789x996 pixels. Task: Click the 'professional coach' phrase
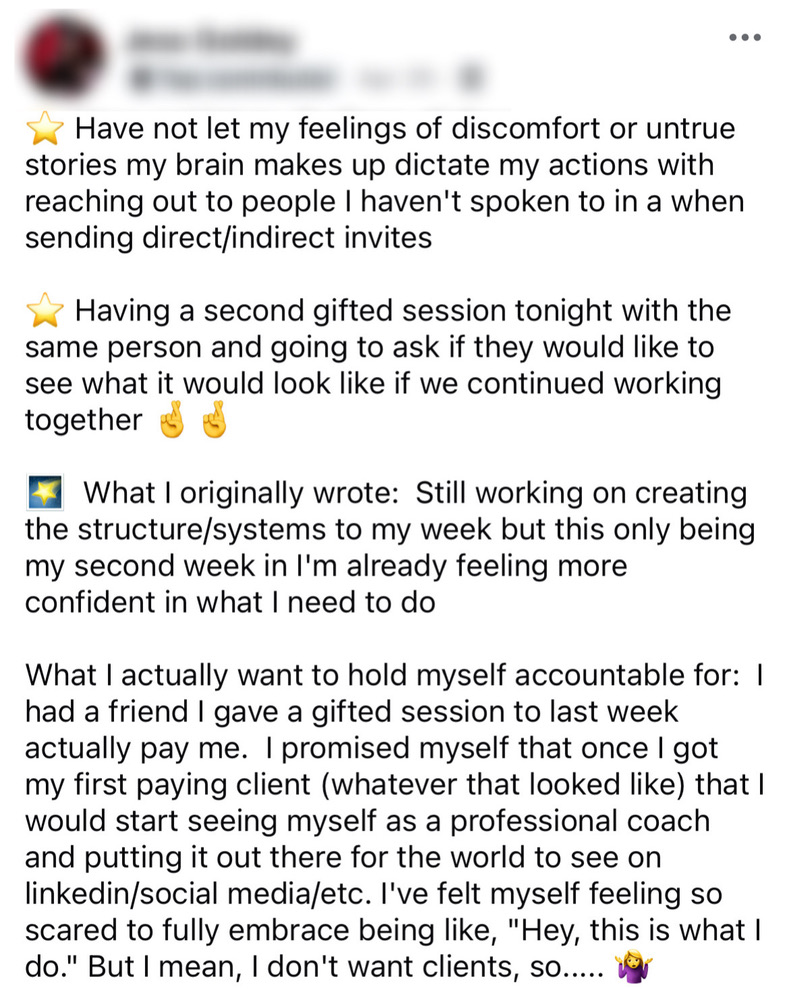tap(580, 821)
